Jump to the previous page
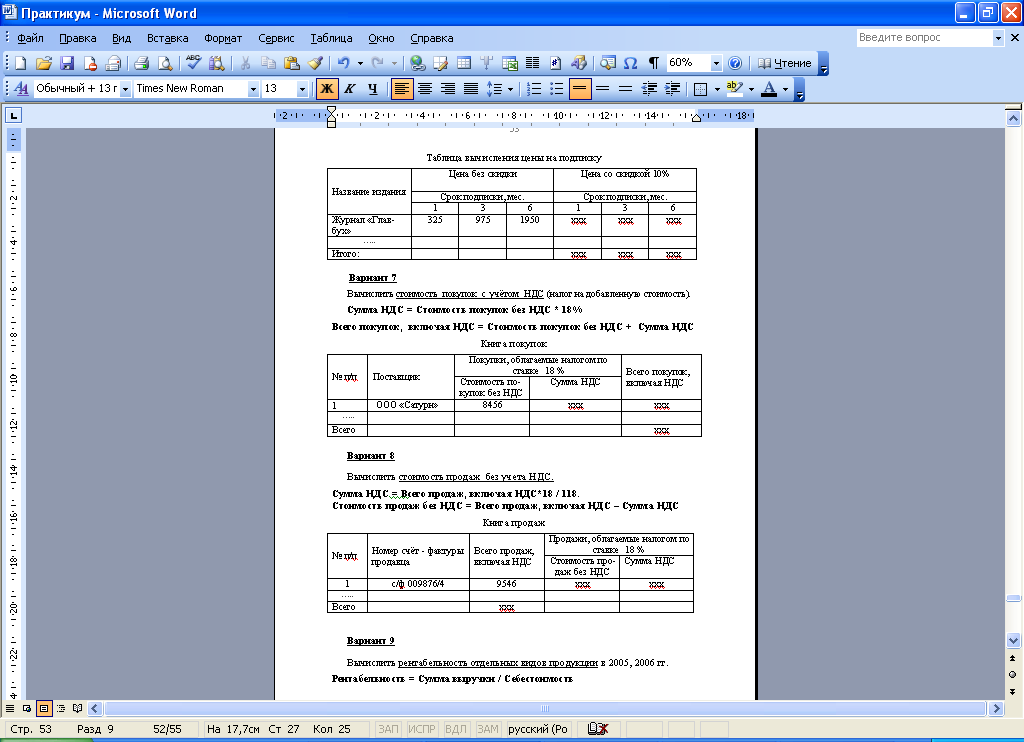 click(x=1012, y=658)
